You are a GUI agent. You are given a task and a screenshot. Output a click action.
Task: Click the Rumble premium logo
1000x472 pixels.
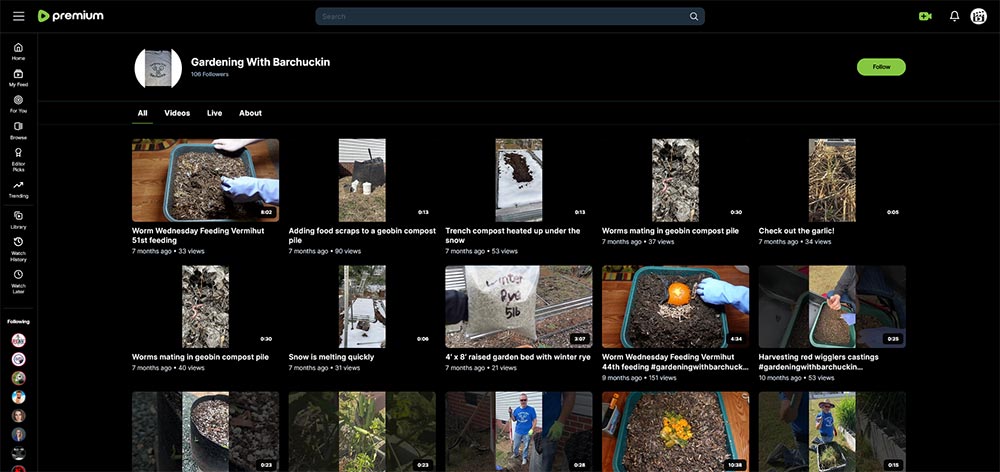click(x=70, y=16)
